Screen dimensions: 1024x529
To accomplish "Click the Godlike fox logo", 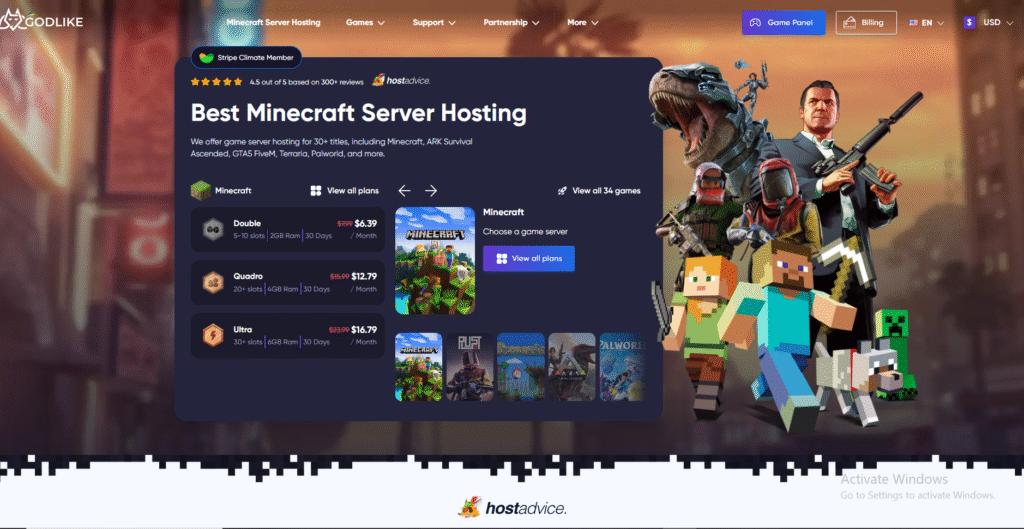I will (41, 22).
